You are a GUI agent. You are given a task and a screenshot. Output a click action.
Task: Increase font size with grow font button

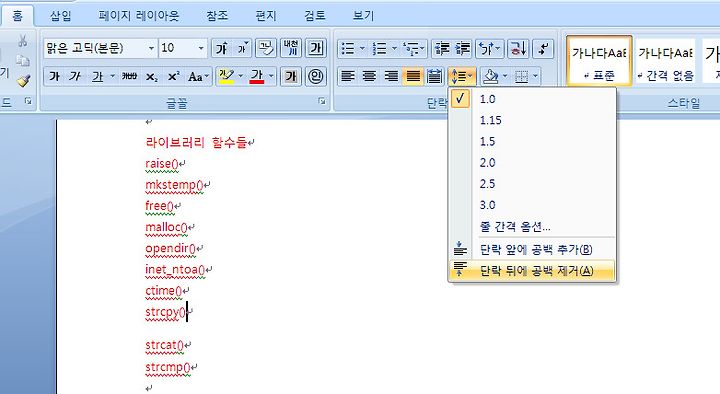[x=222, y=48]
